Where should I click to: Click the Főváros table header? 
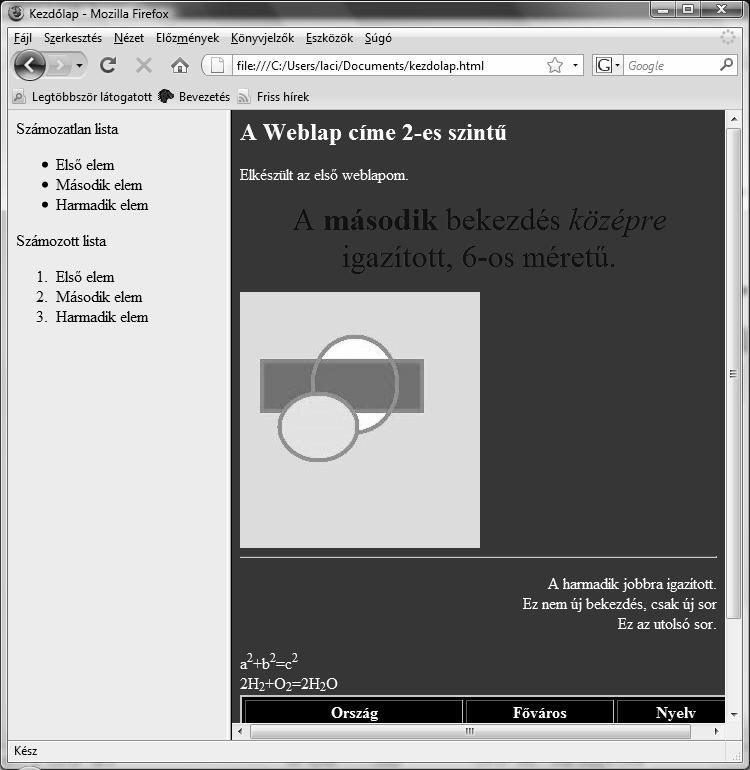click(x=539, y=713)
